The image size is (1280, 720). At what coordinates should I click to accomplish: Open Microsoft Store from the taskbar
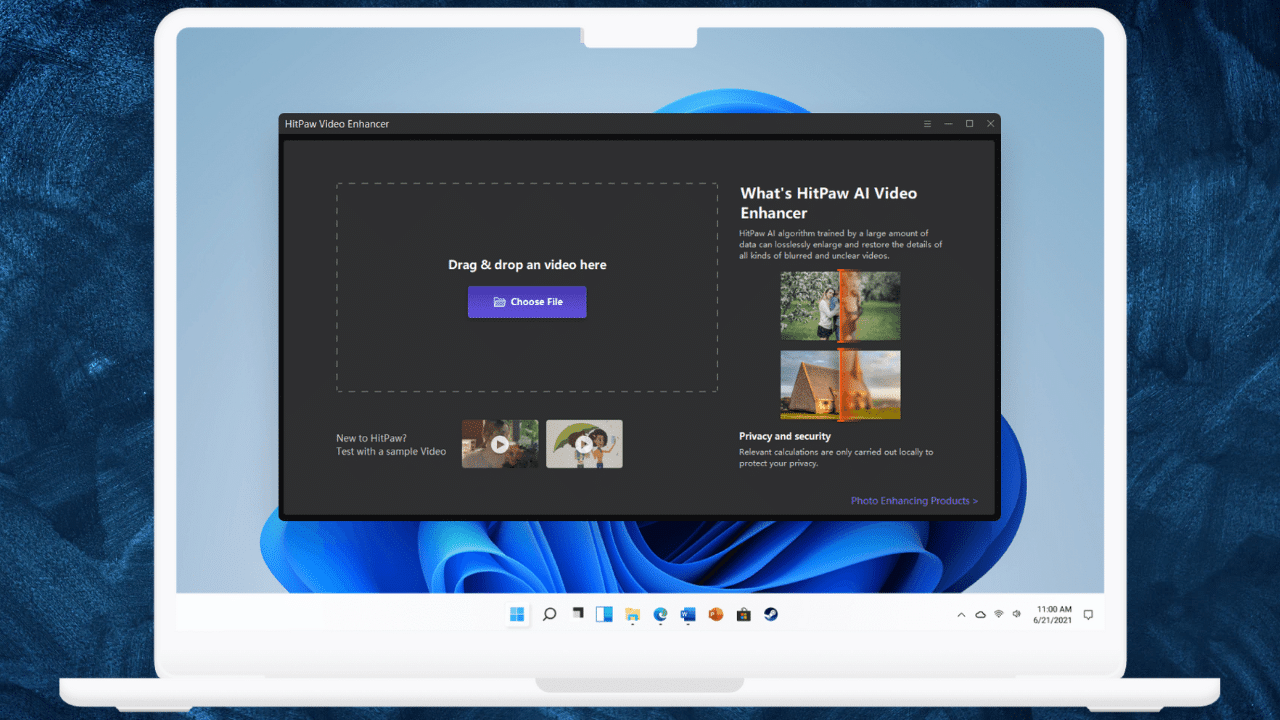coord(743,614)
